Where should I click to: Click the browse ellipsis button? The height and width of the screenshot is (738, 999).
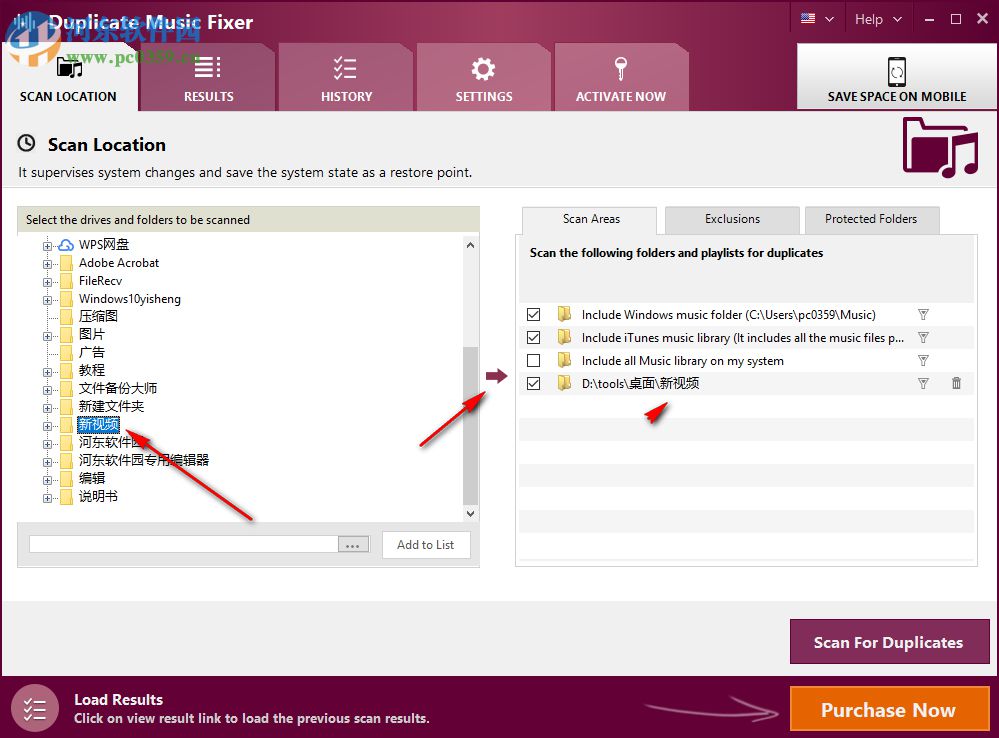(353, 544)
